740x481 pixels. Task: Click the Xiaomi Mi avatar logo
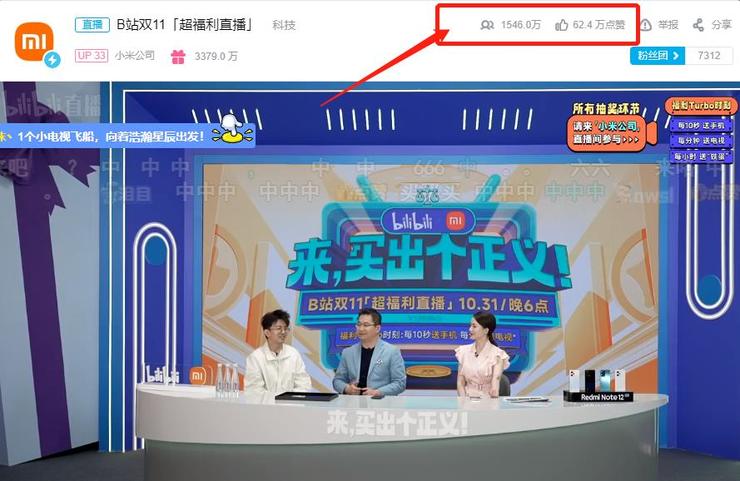pyautogui.click(x=34, y=42)
